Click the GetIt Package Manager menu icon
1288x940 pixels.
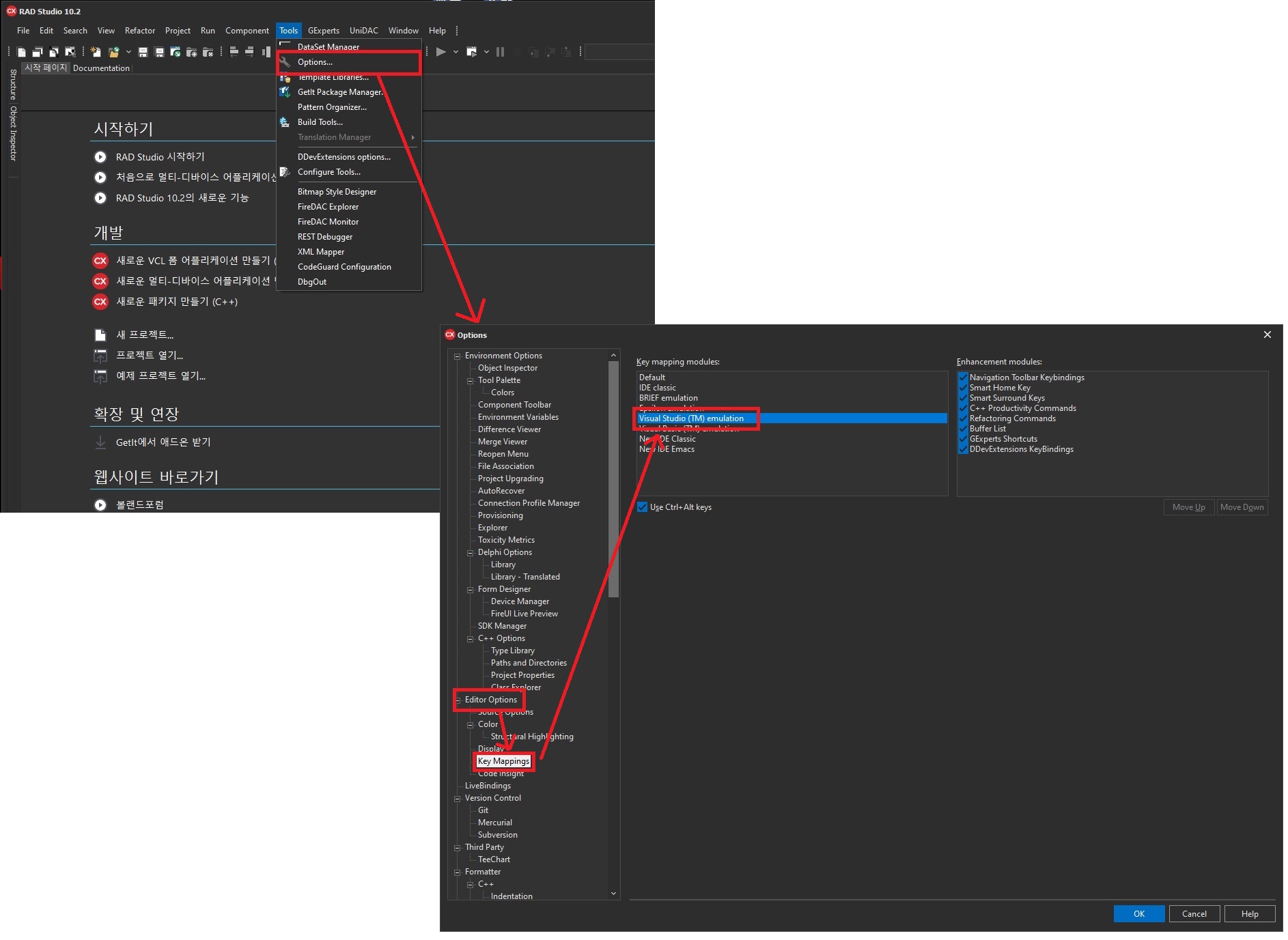tap(285, 92)
